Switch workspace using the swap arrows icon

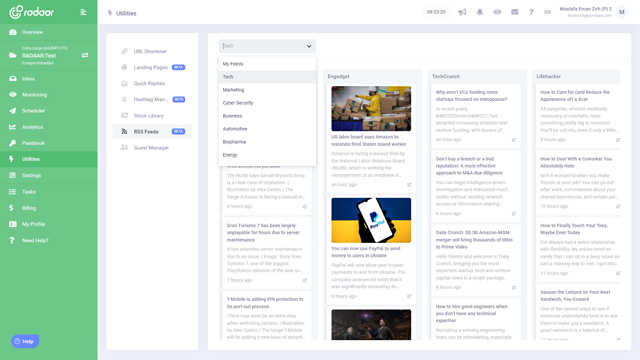tap(85, 55)
